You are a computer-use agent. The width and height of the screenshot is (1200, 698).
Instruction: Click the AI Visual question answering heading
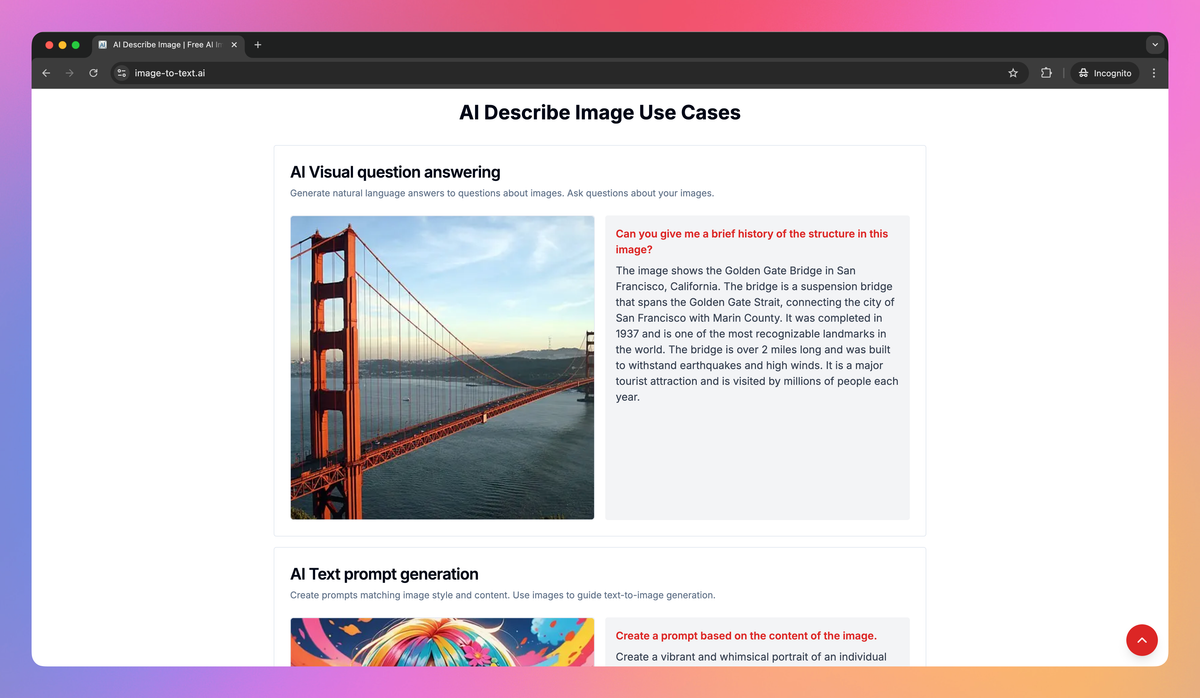(395, 172)
